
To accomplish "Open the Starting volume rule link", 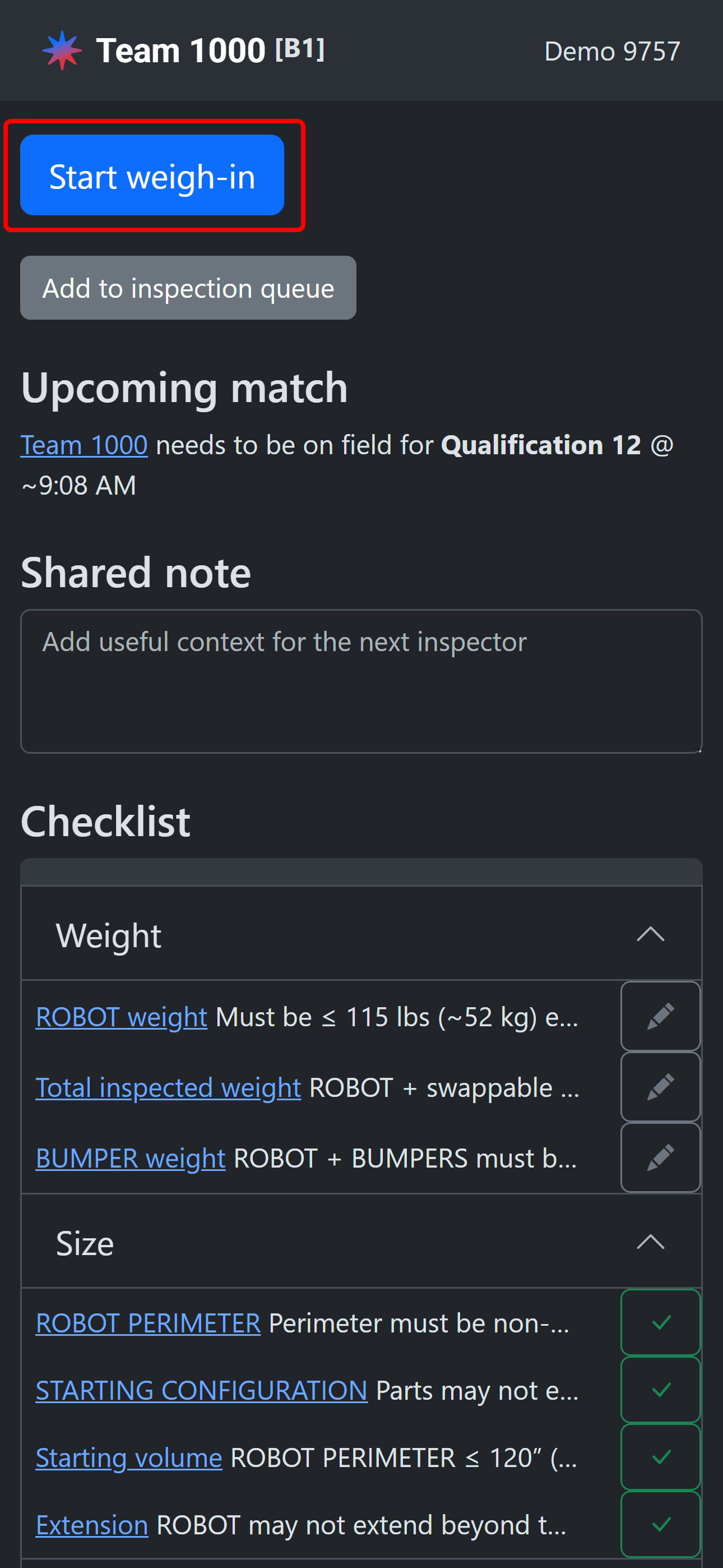I will [x=128, y=1458].
